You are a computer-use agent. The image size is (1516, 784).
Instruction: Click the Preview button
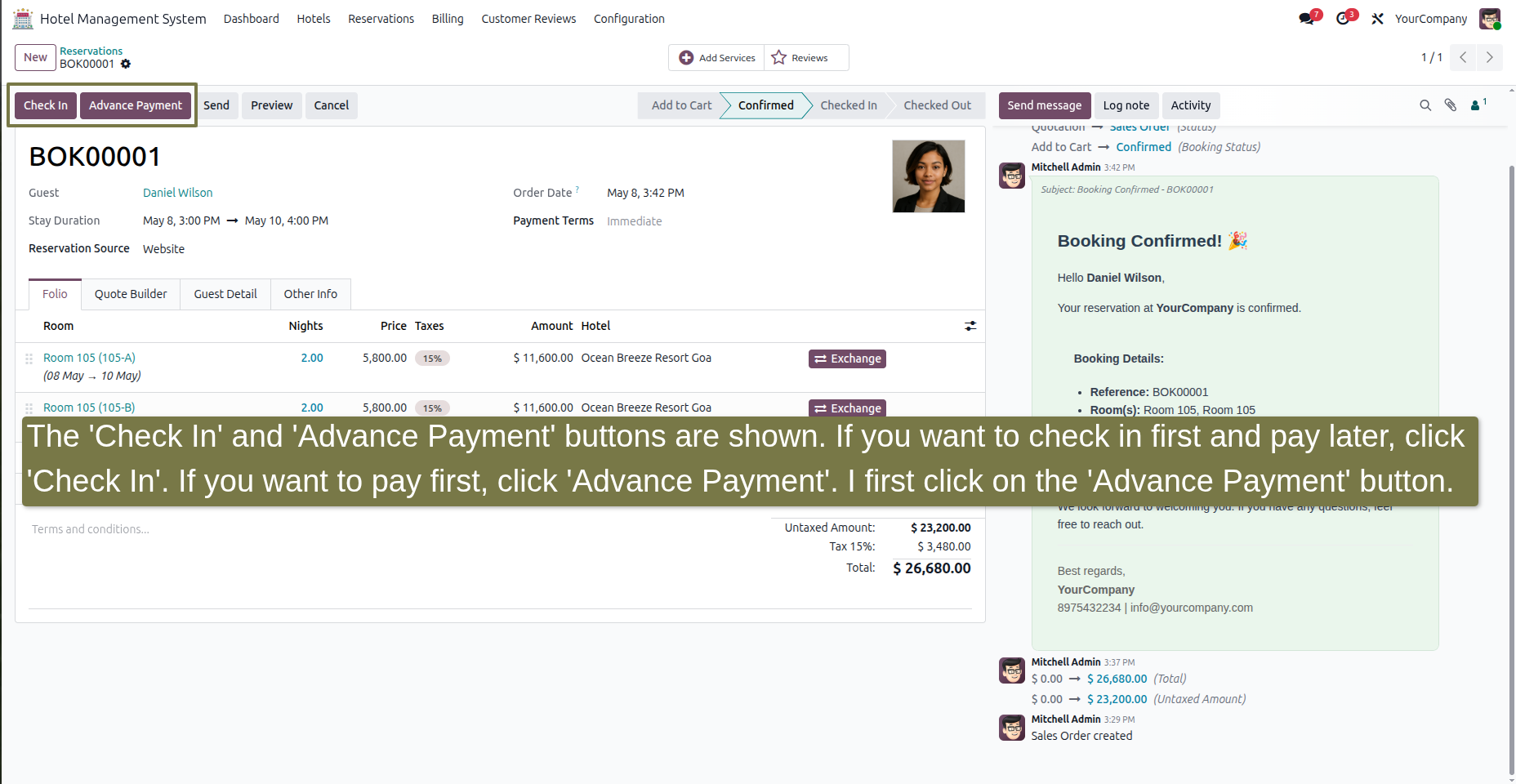click(272, 105)
